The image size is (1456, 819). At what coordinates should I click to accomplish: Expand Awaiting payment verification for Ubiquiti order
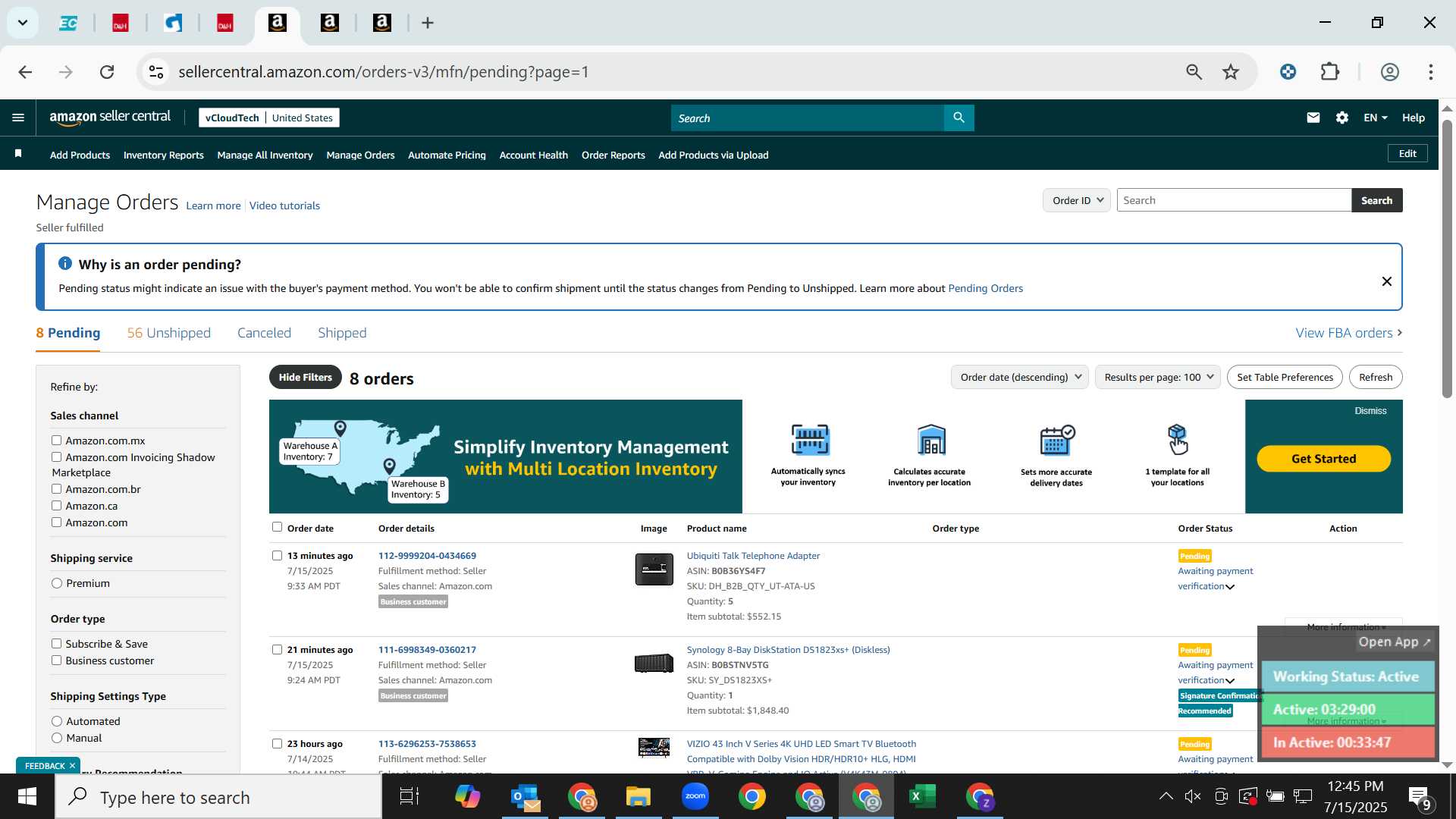pos(1230,587)
